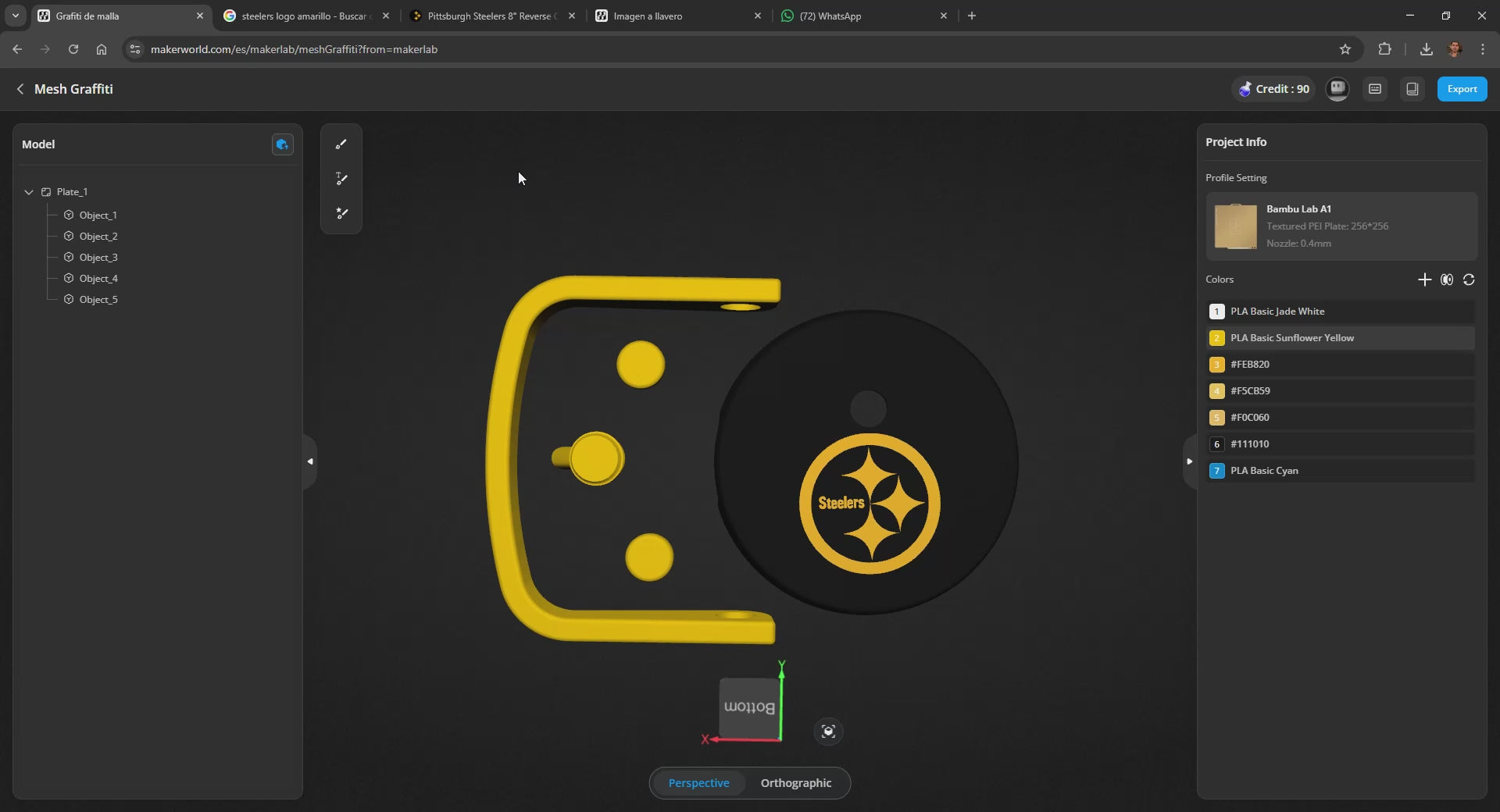
Task: Switch to Perspective view
Action: [x=698, y=783]
